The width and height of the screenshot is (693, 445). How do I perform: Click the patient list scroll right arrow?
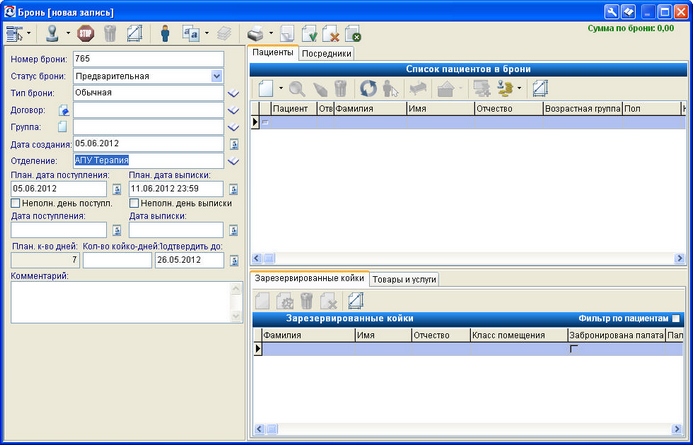tap(679, 258)
